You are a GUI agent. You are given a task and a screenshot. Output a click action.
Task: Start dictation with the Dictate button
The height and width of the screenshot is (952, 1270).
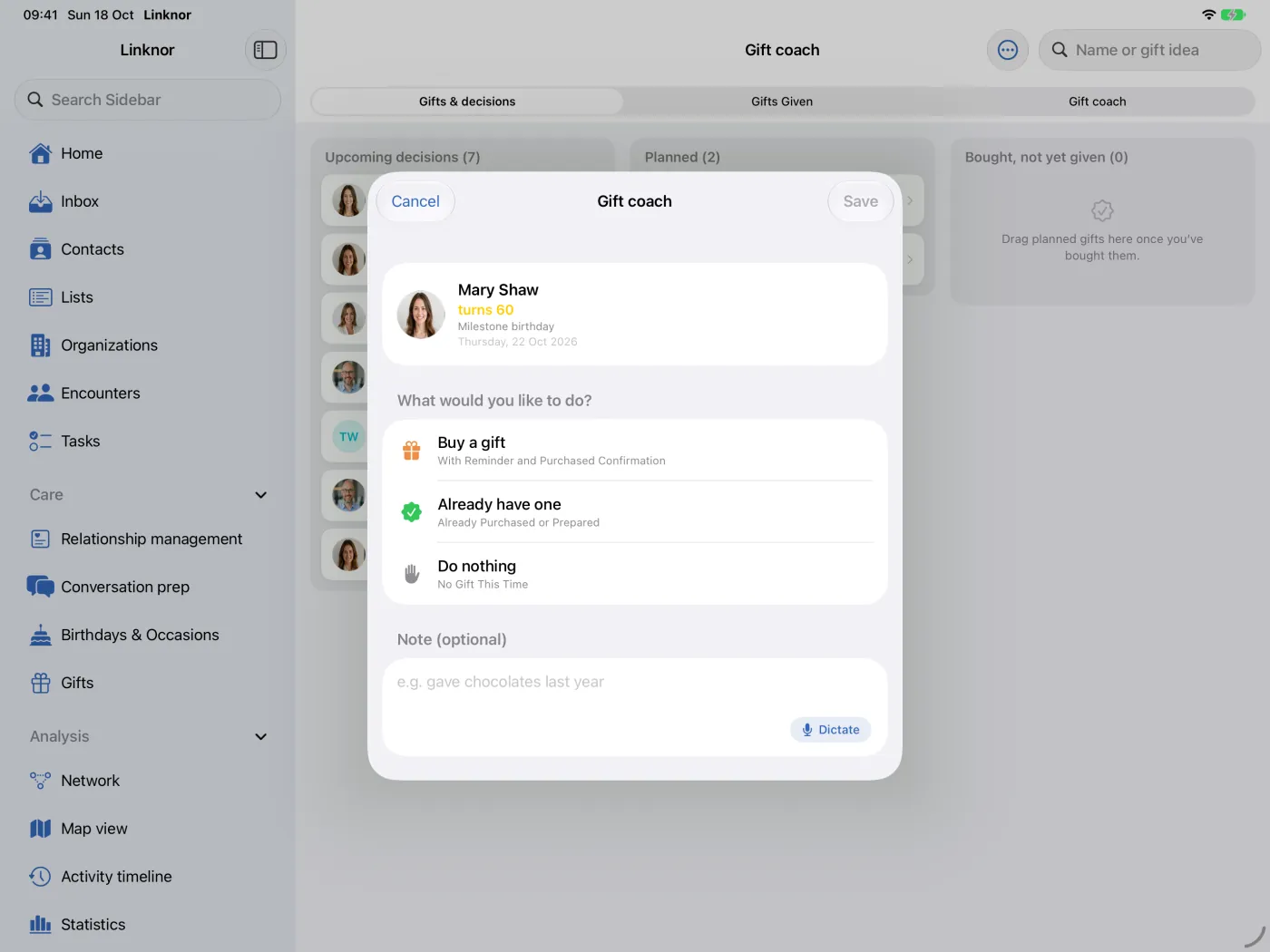click(831, 730)
